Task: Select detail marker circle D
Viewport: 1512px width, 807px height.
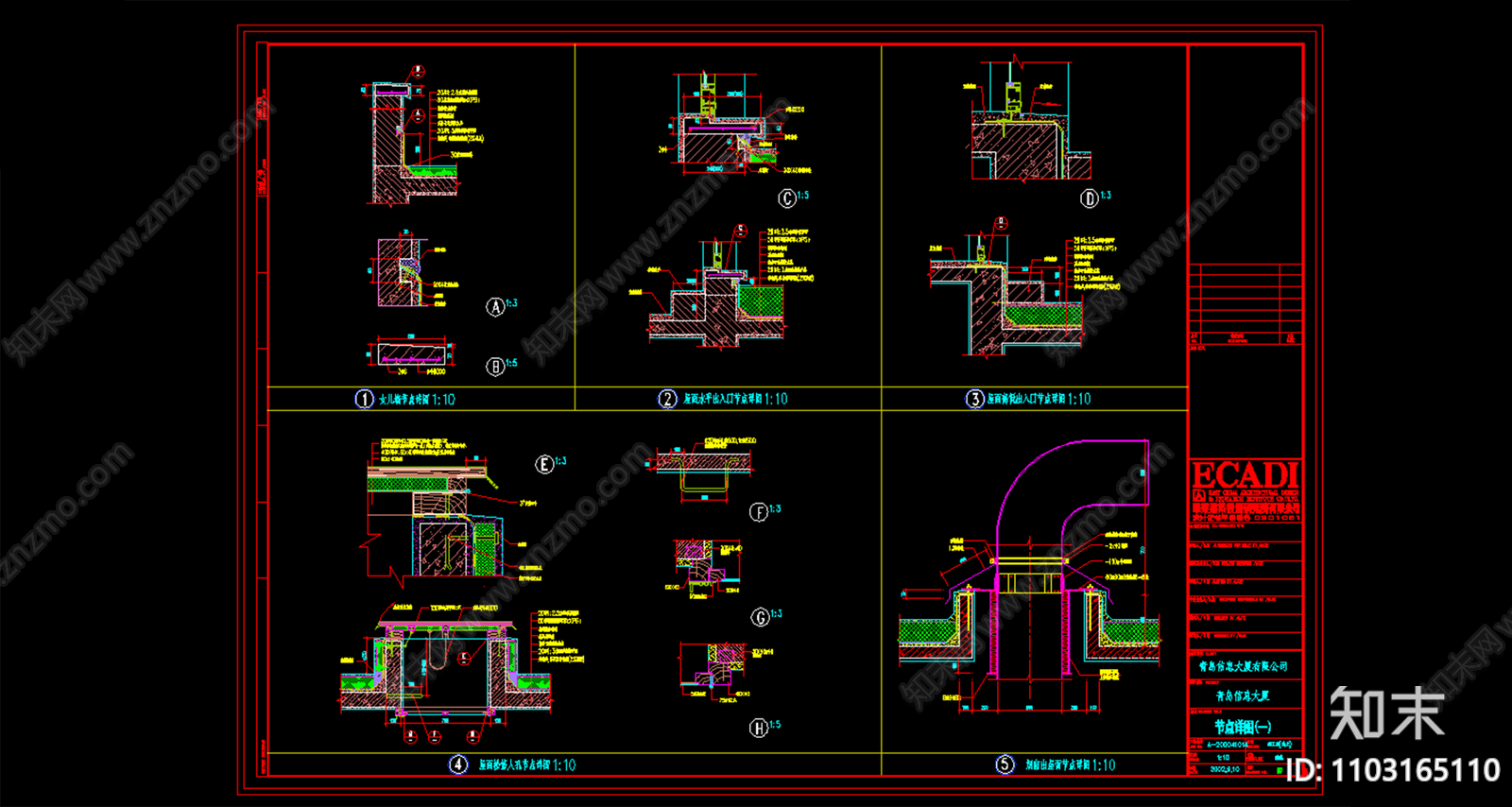Action: [1090, 198]
